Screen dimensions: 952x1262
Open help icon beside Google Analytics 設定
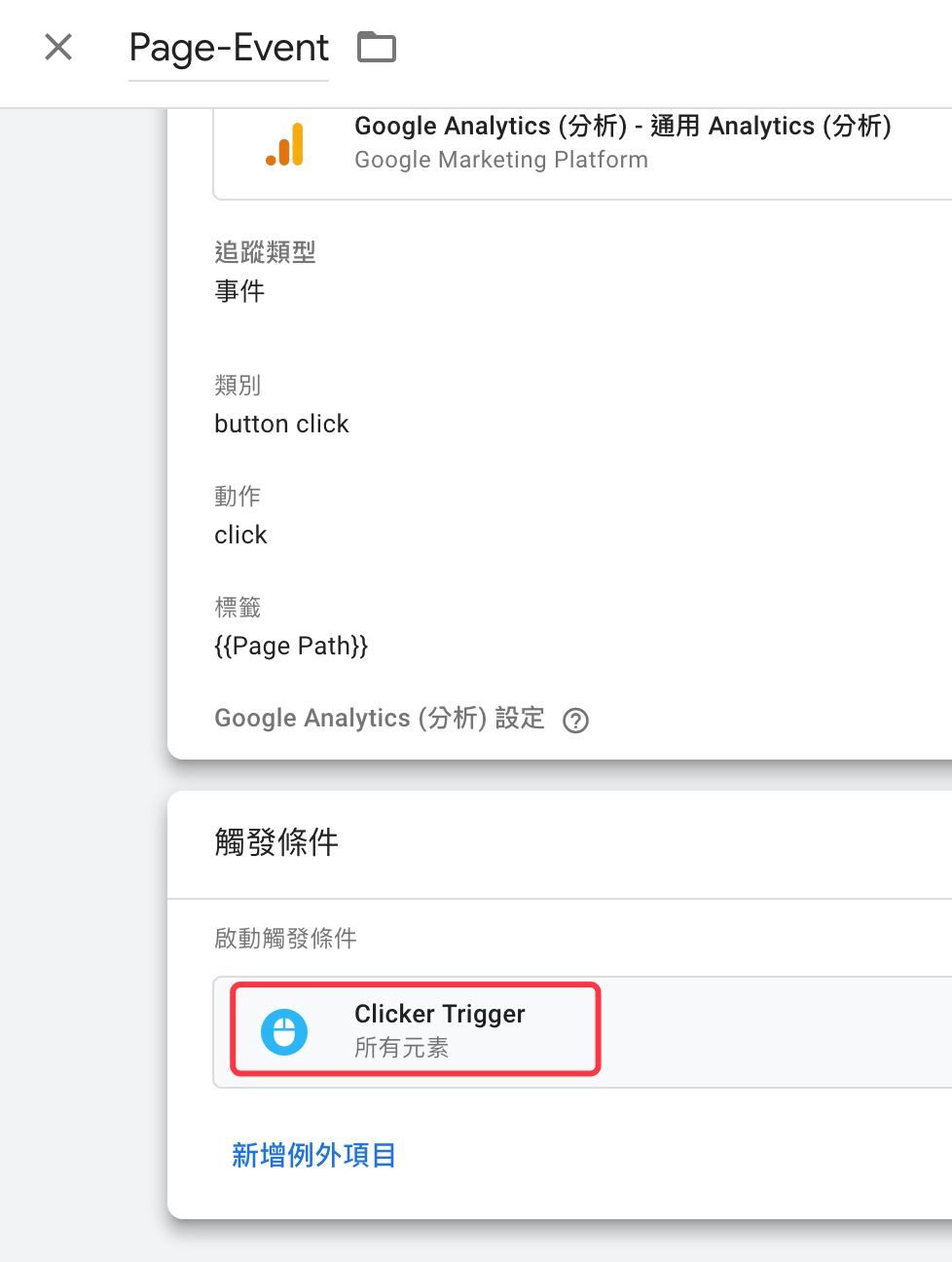coord(576,721)
